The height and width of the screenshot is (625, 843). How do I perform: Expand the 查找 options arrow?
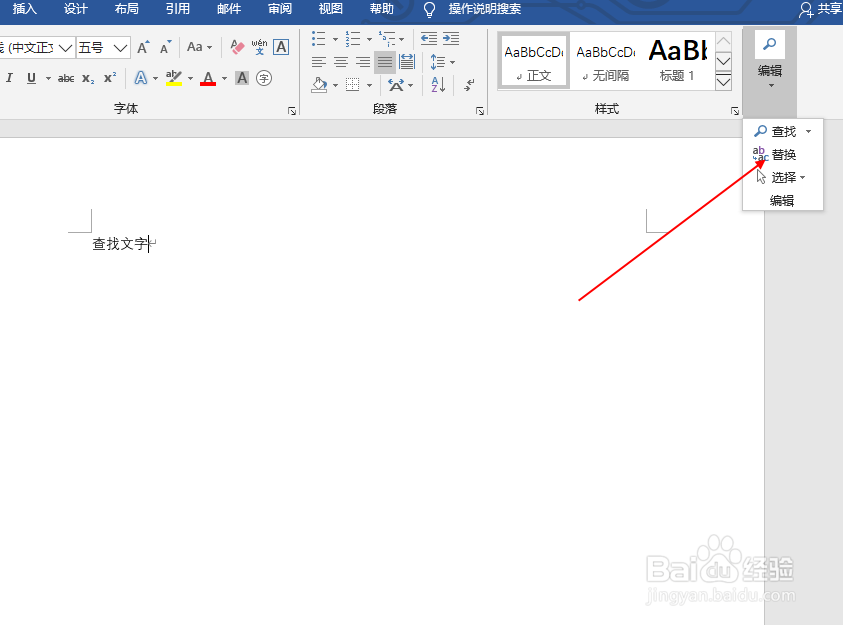(809, 132)
